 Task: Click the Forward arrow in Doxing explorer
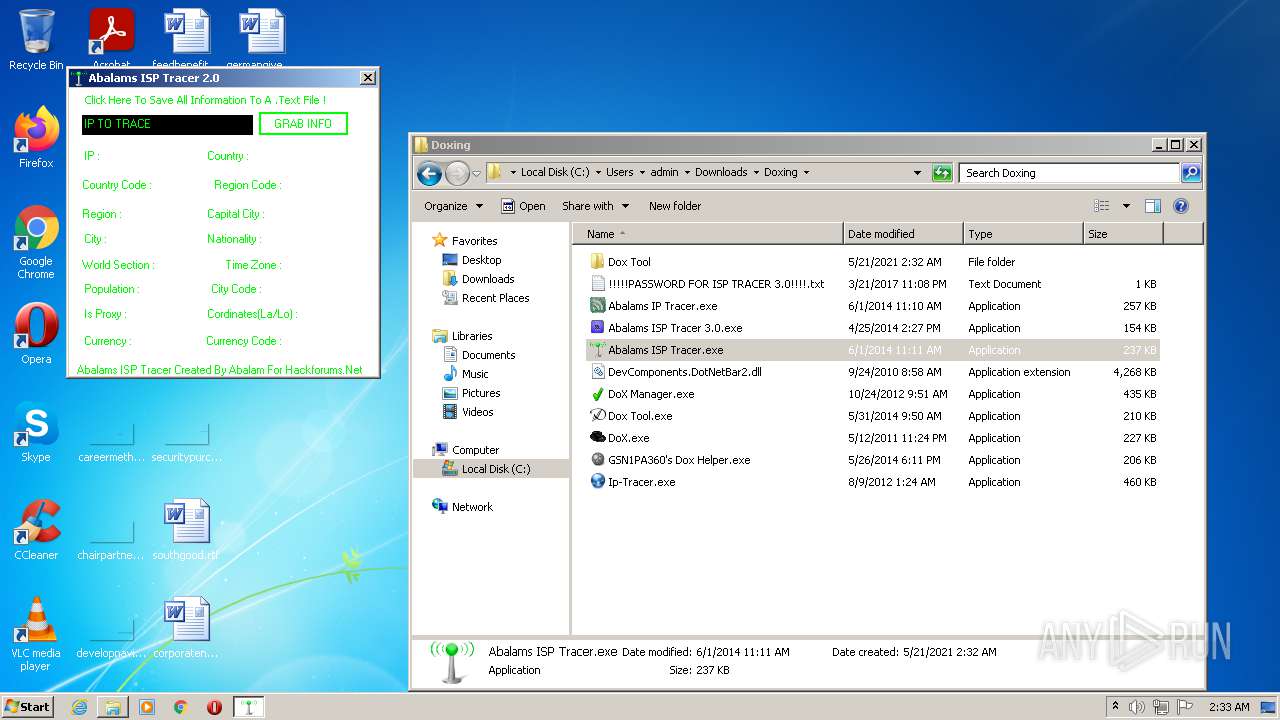point(457,173)
